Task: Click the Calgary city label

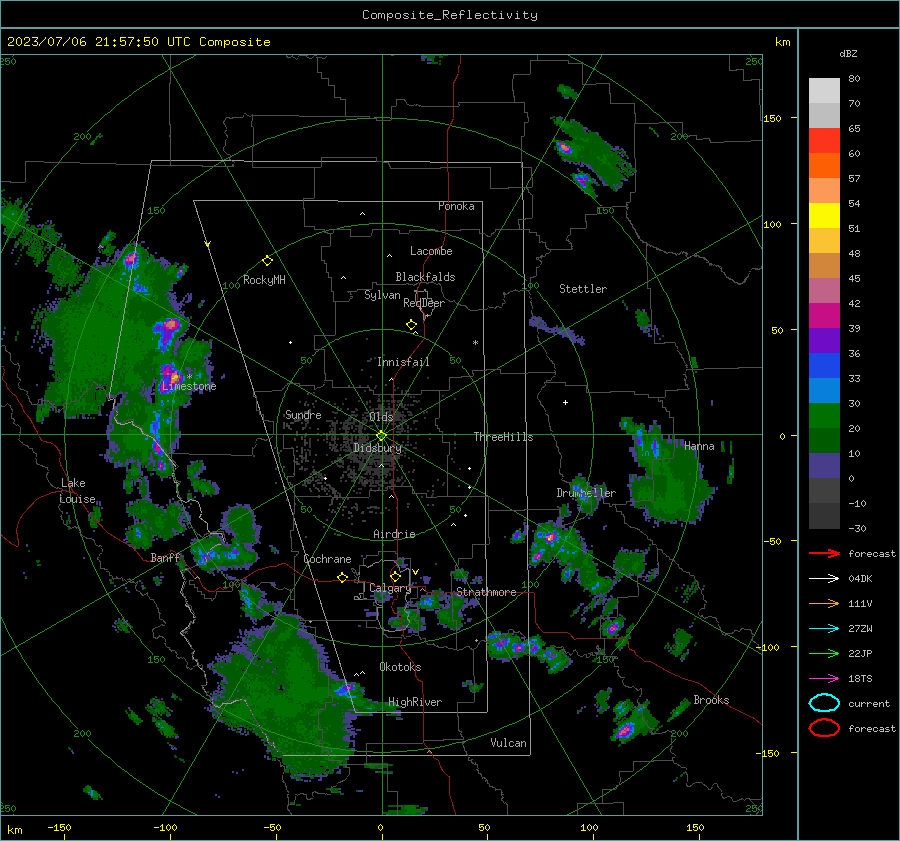Action: [x=390, y=588]
